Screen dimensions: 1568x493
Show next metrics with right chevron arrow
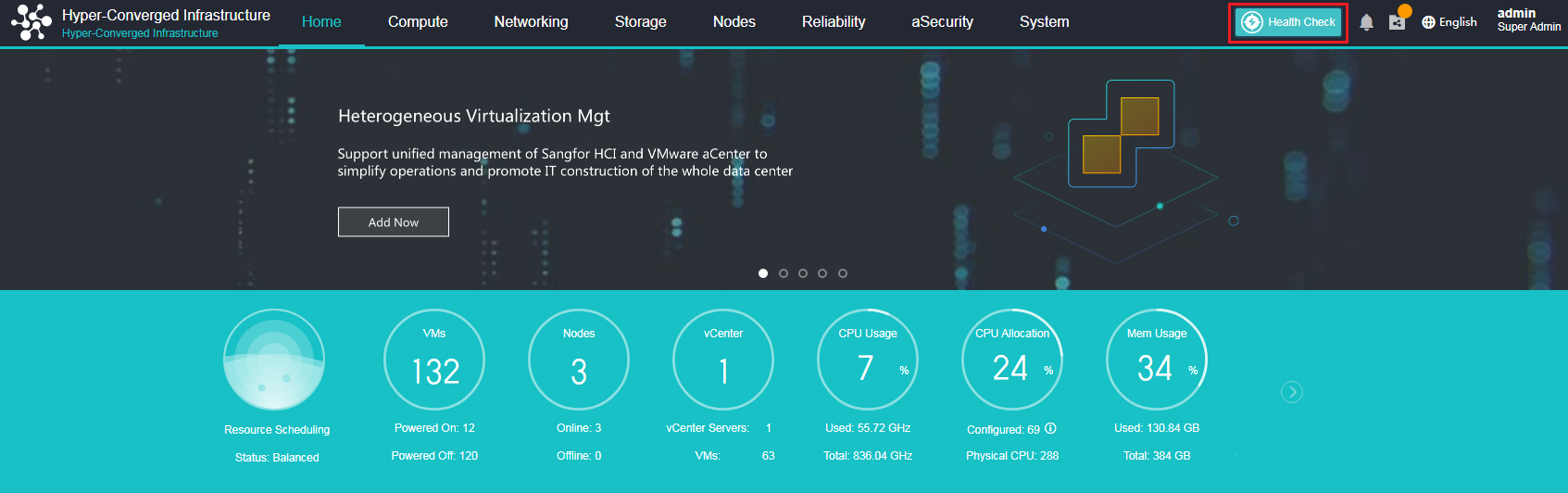(1292, 392)
